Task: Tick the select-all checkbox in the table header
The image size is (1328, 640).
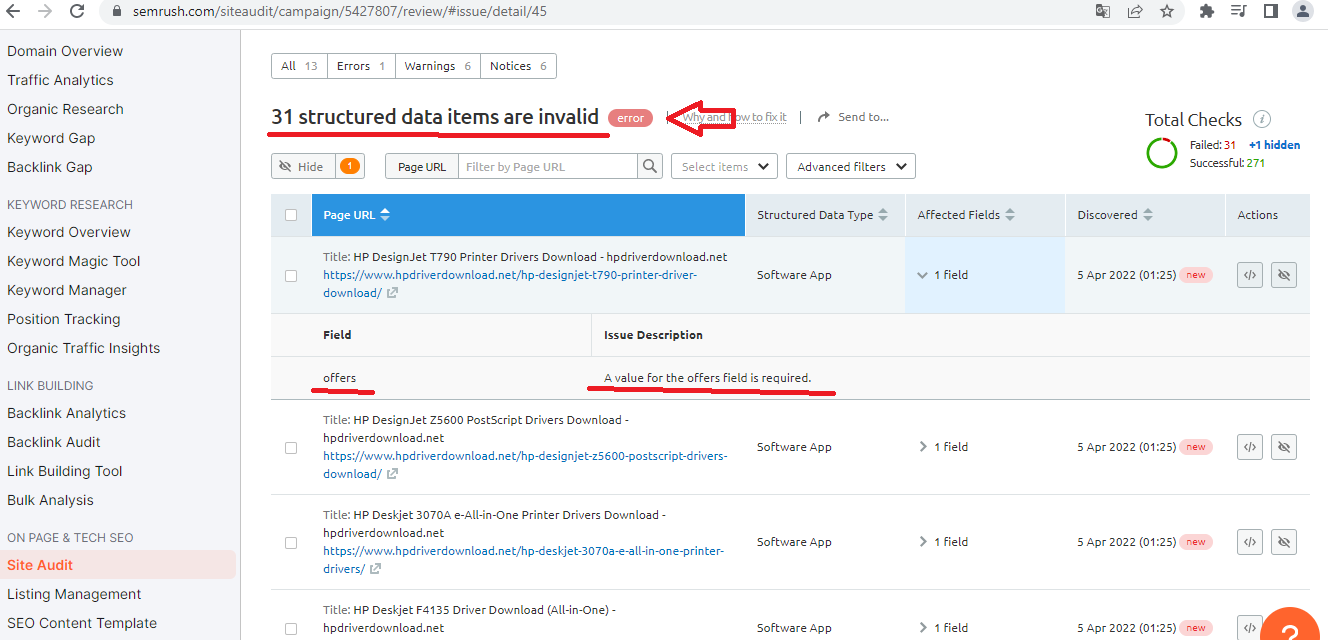Action: [291, 215]
